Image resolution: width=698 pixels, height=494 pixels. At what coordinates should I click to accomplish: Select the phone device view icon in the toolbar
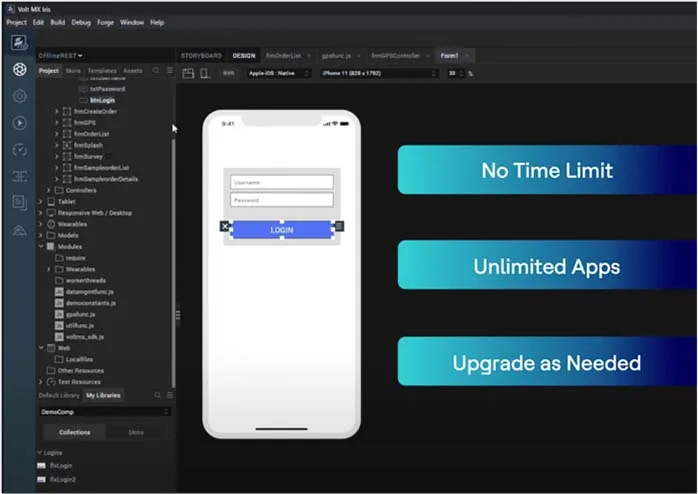tap(205, 73)
